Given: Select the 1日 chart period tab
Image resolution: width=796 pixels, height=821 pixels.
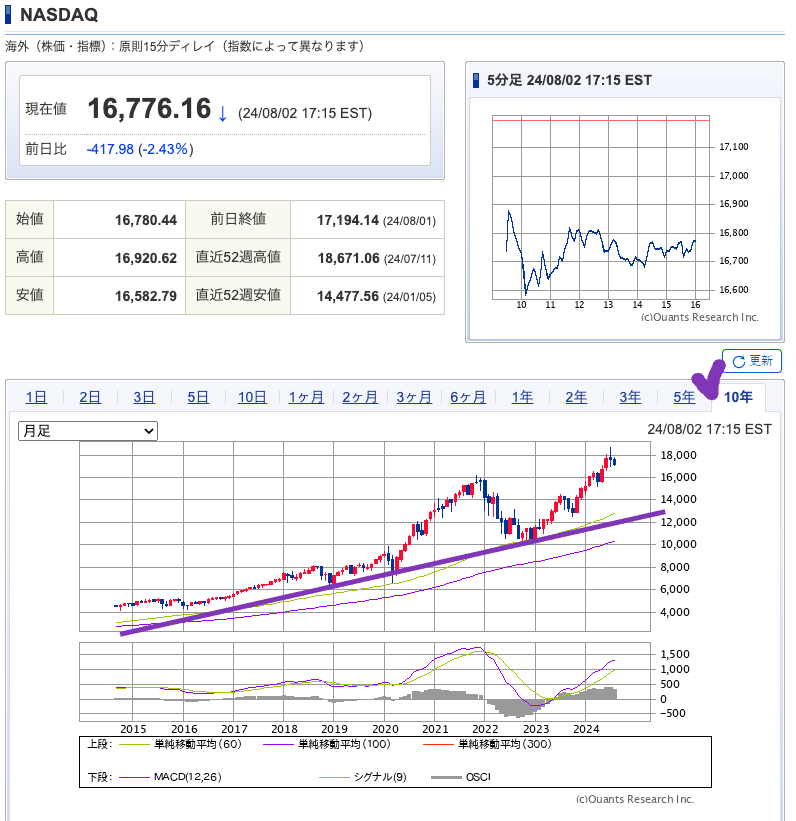Looking at the screenshot, I should tap(36, 397).
